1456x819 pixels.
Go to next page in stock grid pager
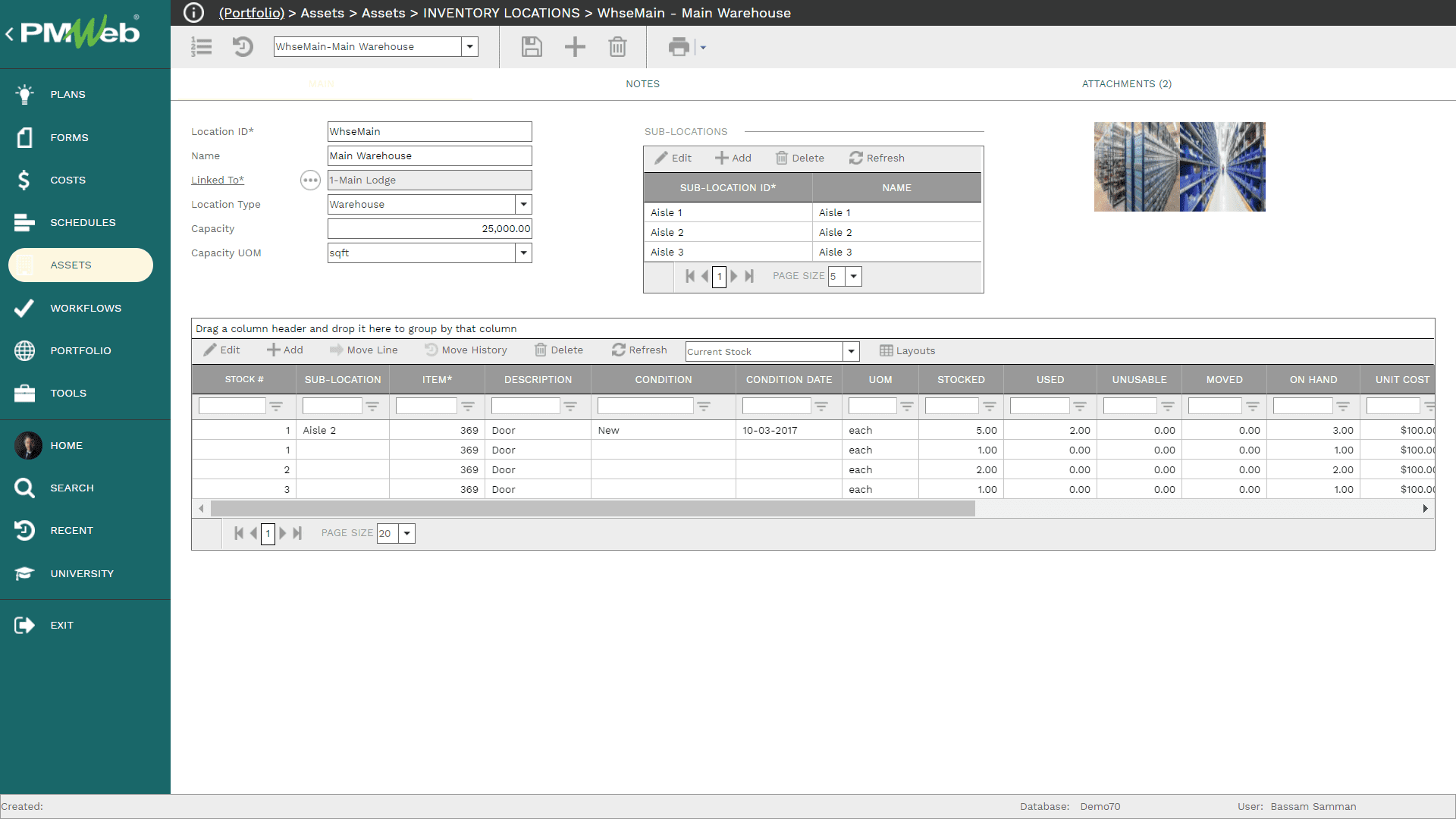tap(283, 533)
